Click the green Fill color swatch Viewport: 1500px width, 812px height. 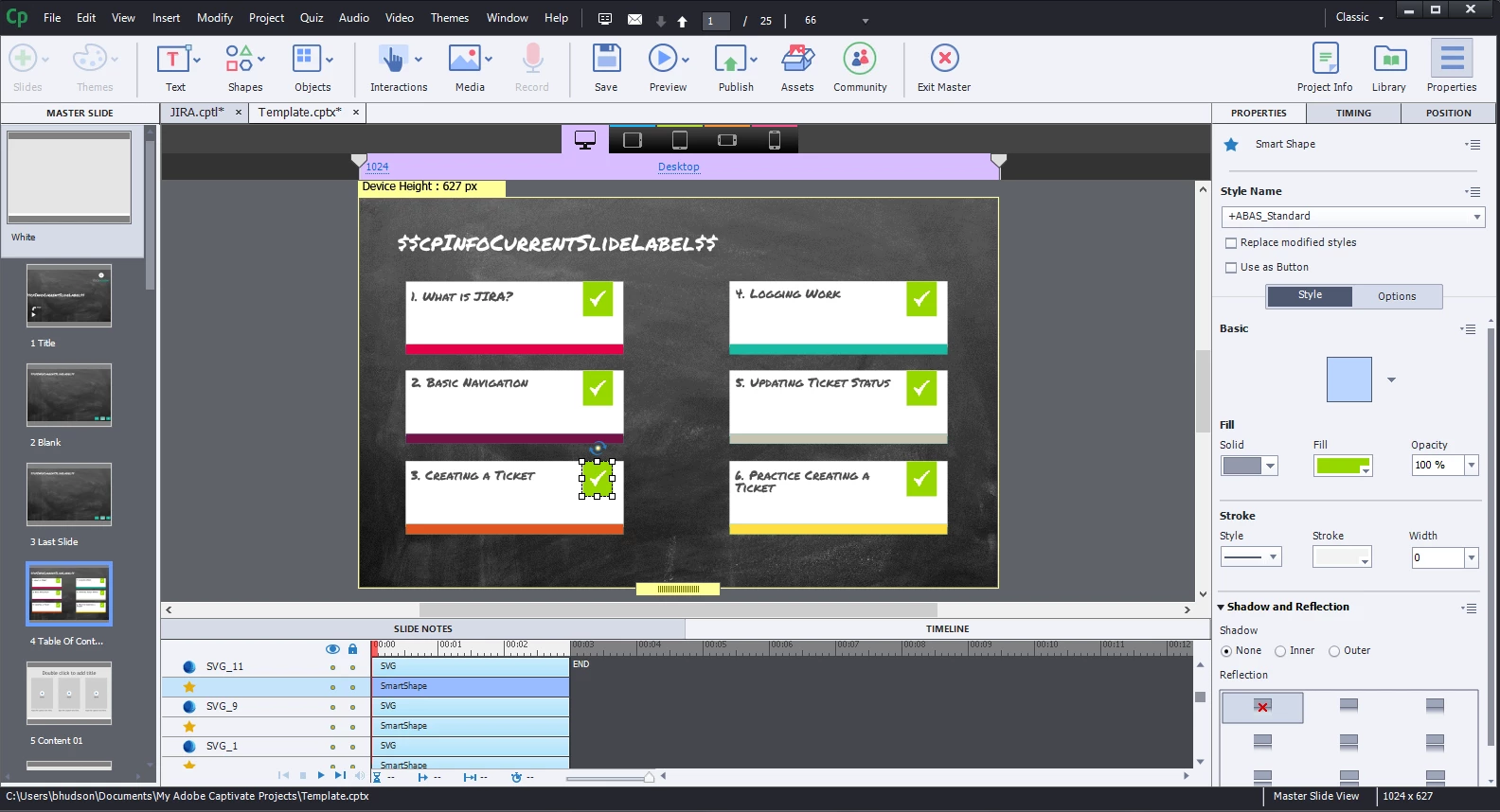(x=1342, y=466)
